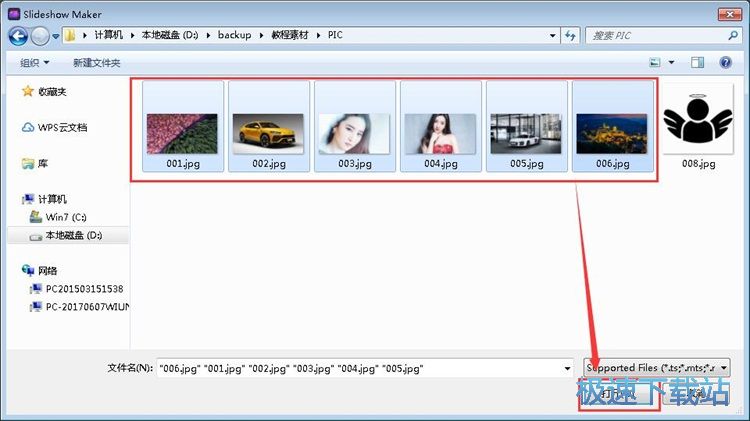The width and height of the screenshot is (750, 421).
Task: Open the view options dropdown arrow
Action: [x=672, y=62]
